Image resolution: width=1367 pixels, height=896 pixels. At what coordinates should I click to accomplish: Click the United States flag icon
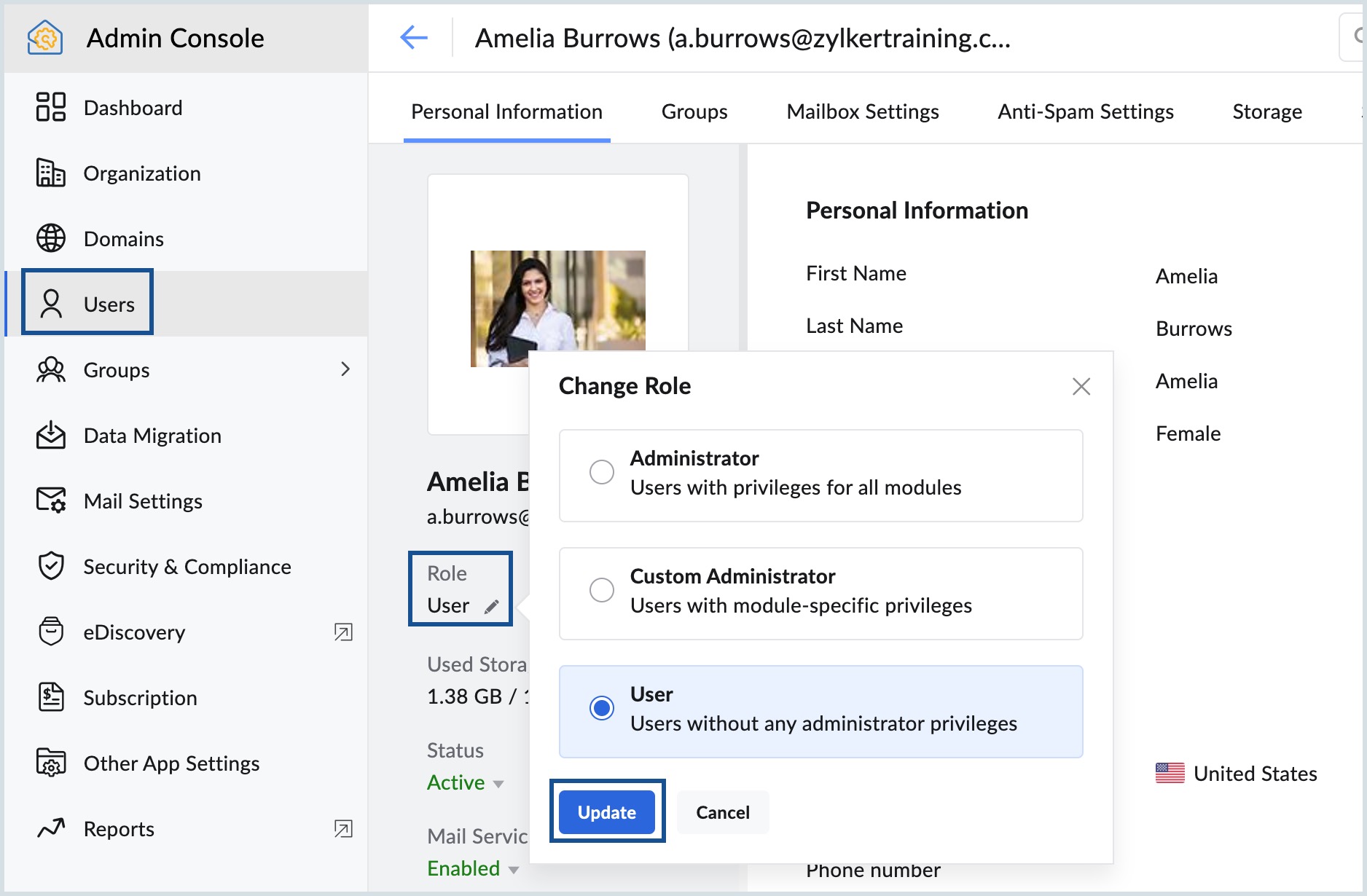(1170, 773)
